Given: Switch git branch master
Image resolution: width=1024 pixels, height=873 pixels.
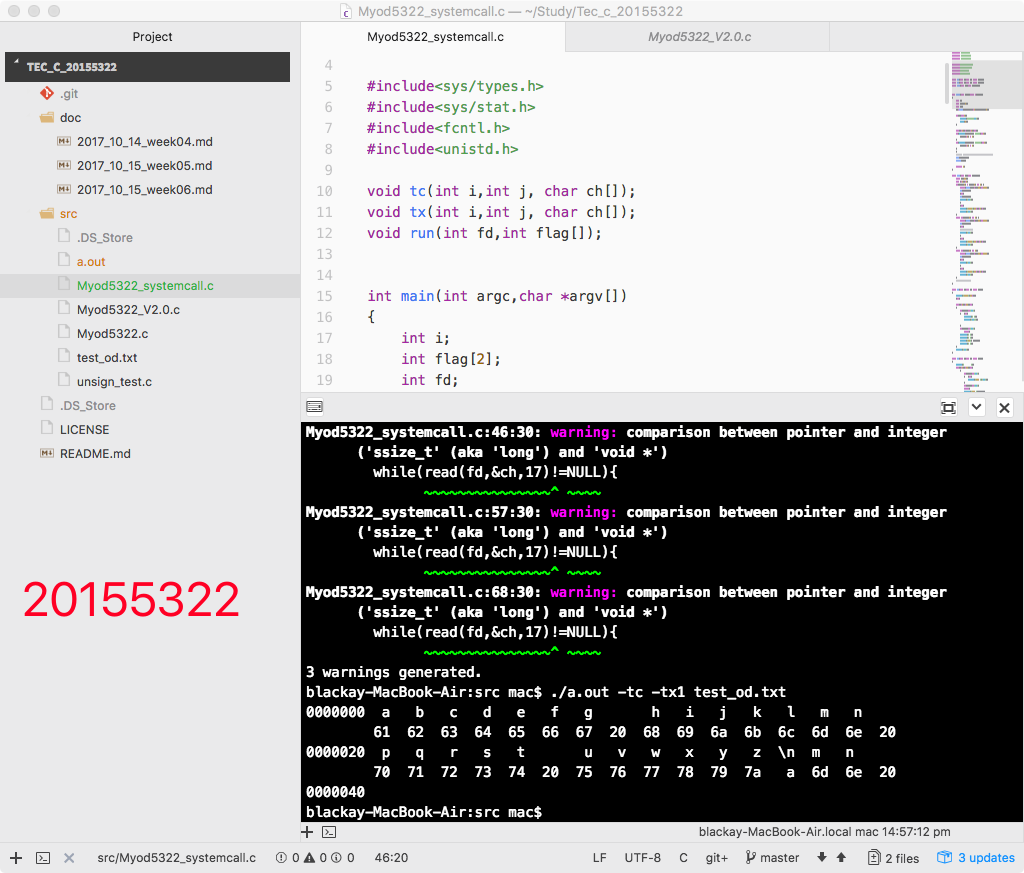Looking at the screenshot, I should pyautogui.click(x=773, y=858).
